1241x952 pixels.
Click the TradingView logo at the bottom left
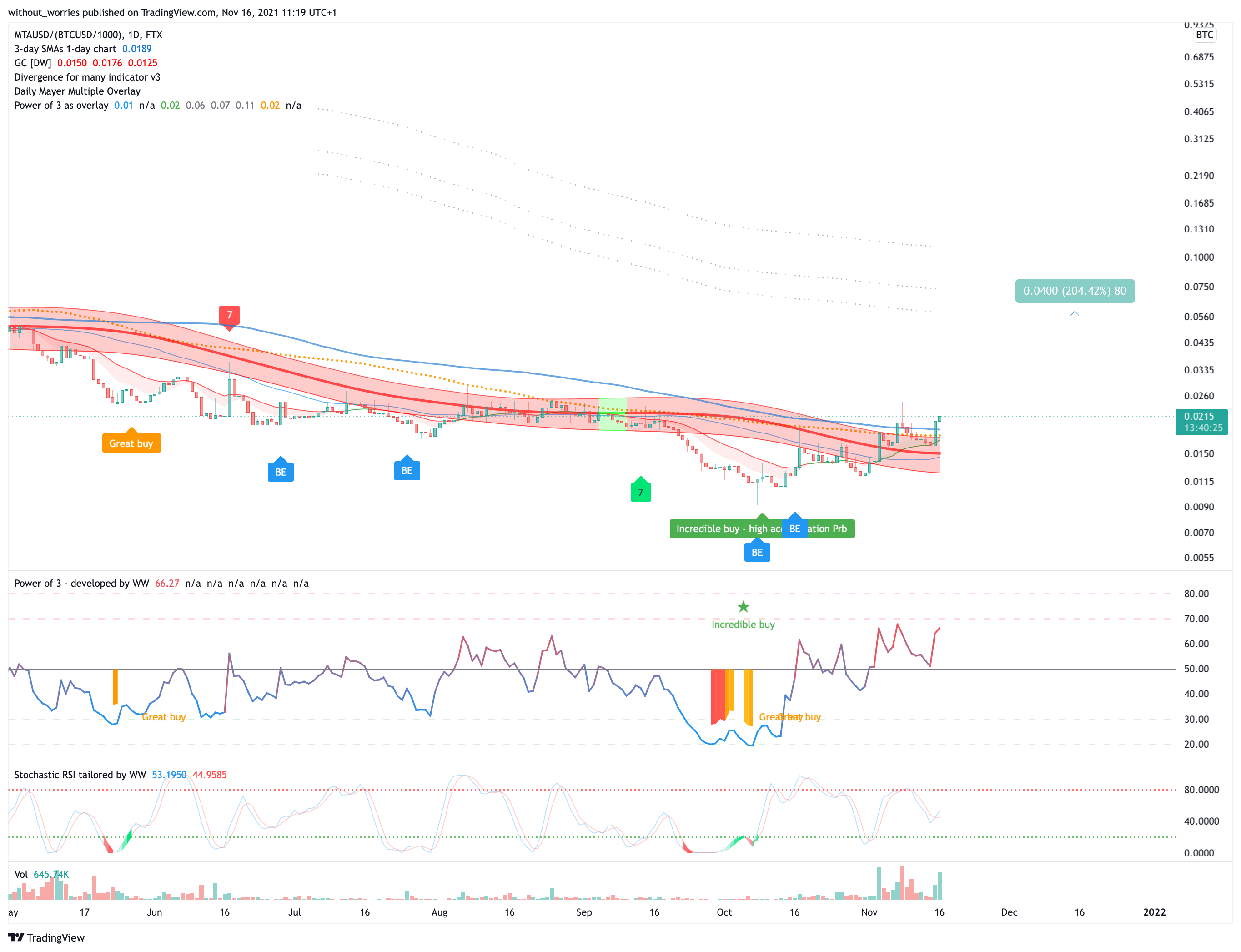[46, 937]
